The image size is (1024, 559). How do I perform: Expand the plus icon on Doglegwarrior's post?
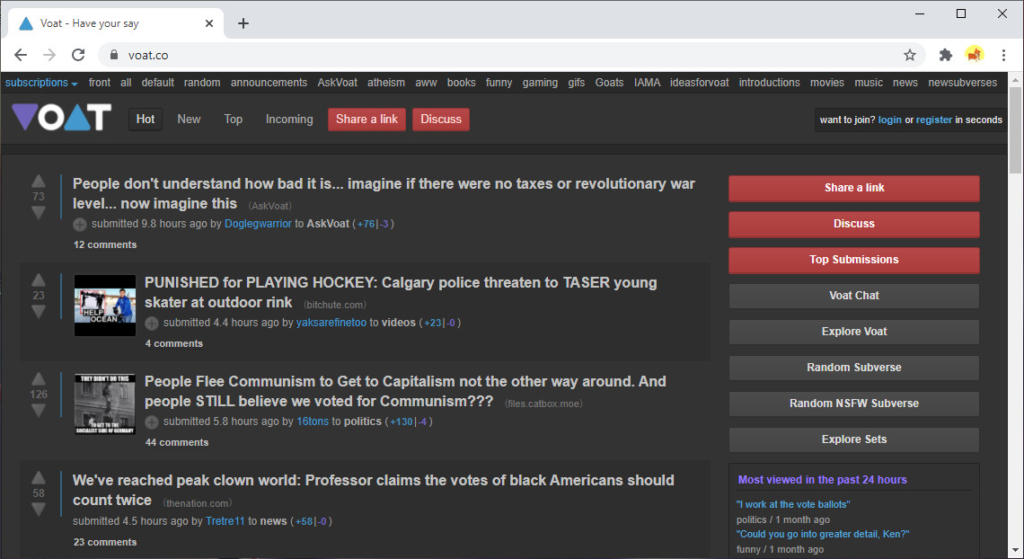(x=80, y=225)
